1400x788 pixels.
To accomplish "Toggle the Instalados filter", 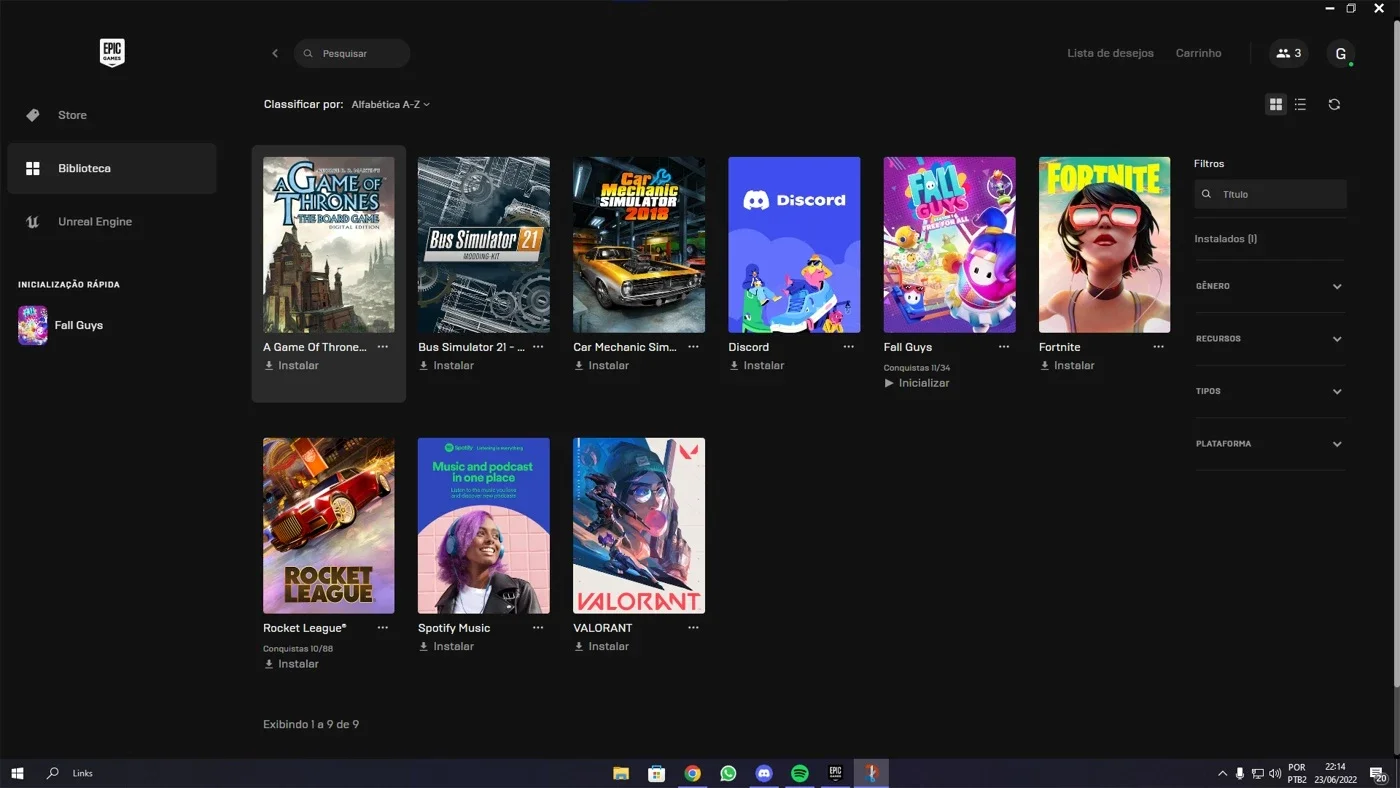I will 1225,239.
